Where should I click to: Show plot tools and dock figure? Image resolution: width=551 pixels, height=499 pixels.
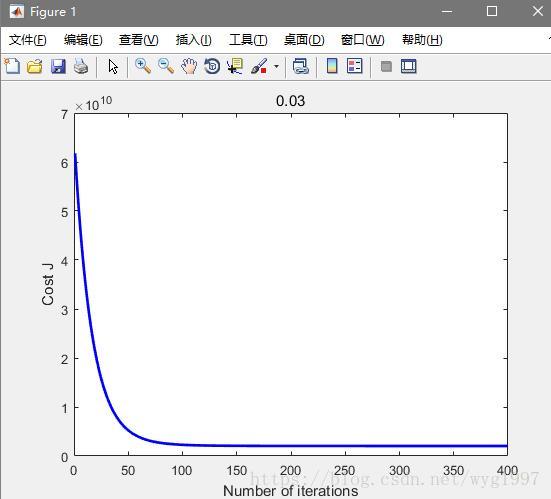pyautogui.click(x=409, y=66)
